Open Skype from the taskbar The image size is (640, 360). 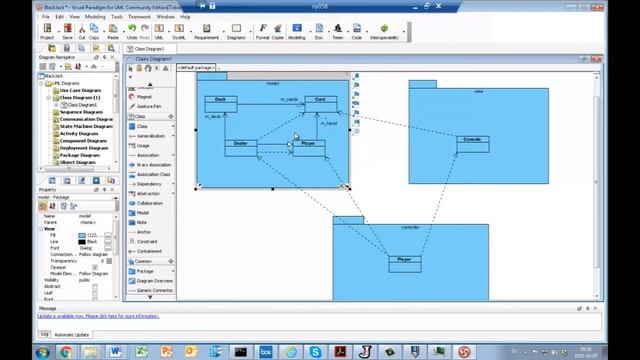(x=315, y=352)
